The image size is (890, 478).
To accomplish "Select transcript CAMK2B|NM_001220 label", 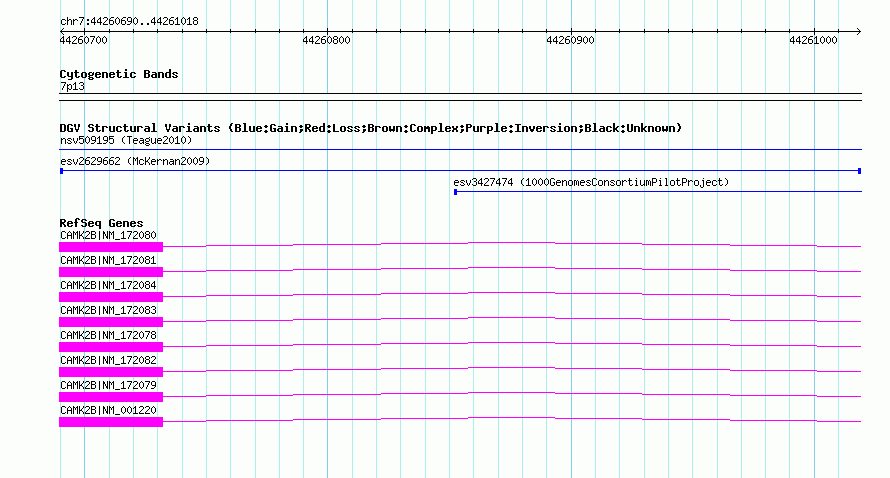I will [108, 410].
